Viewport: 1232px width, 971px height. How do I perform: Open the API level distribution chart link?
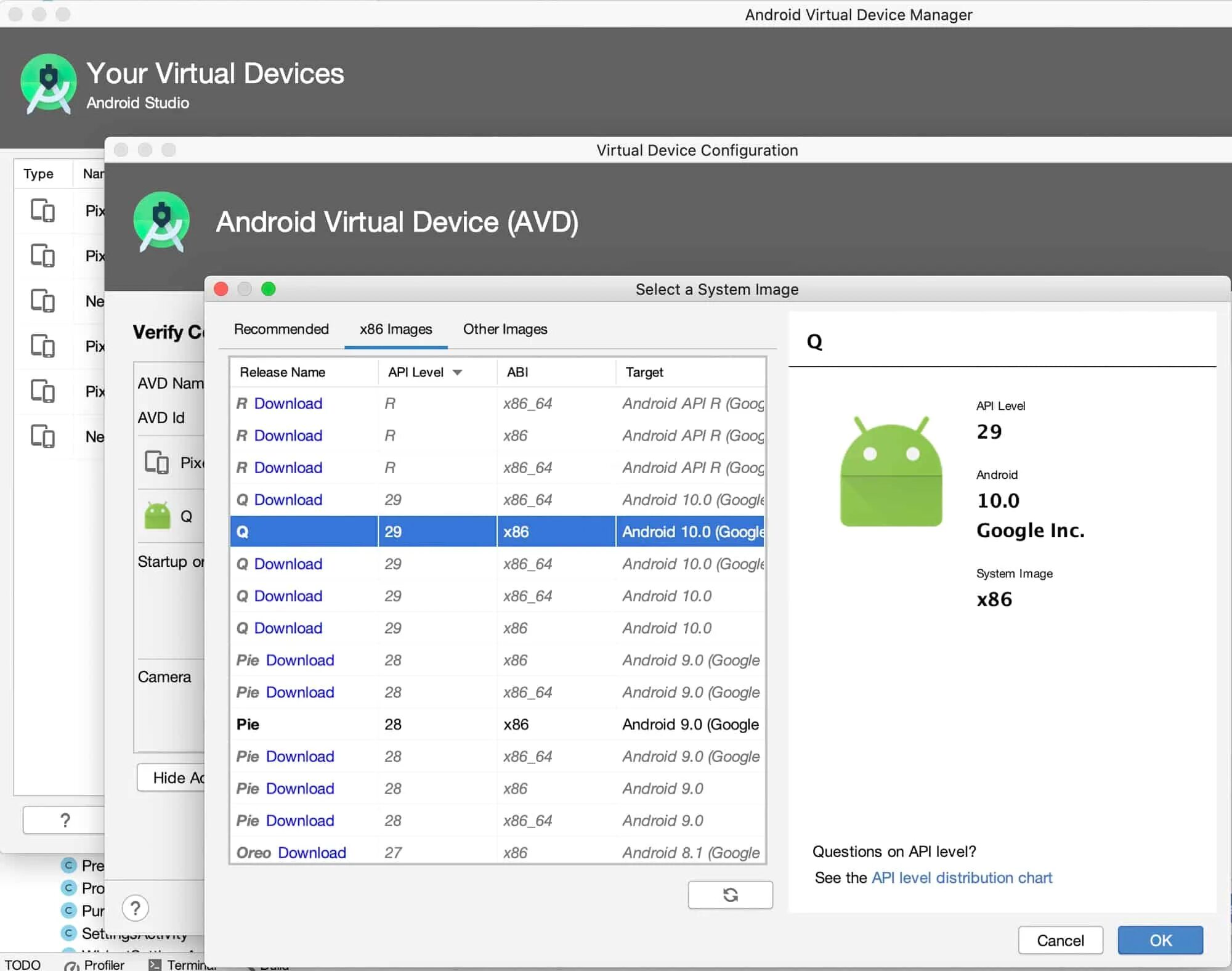(962, 877)
